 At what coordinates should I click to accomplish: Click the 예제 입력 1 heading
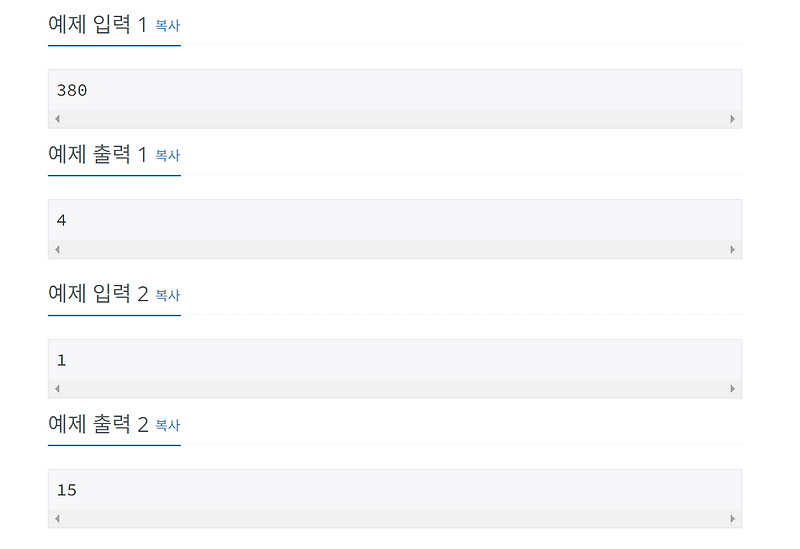(97, 24)
